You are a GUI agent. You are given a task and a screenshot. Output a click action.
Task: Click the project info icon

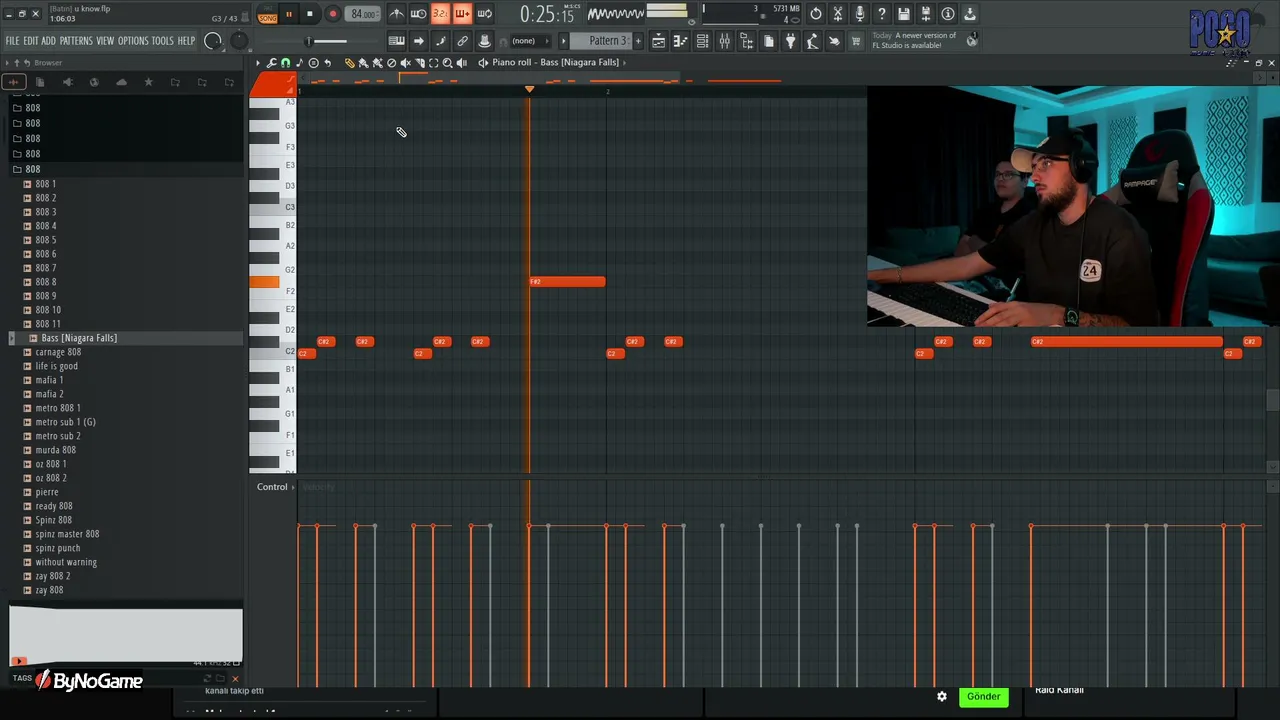click(948, 14)
